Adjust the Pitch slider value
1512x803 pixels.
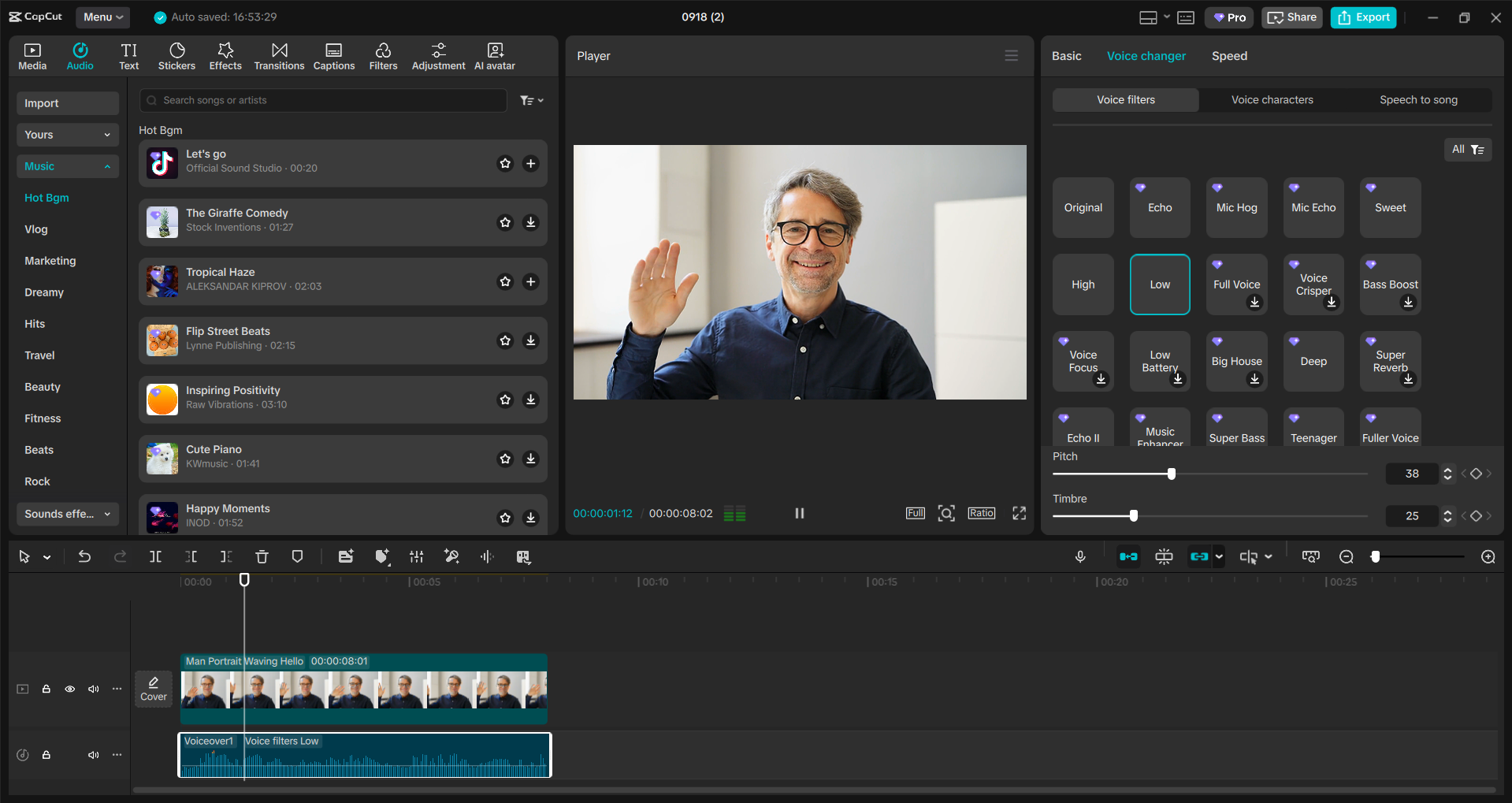click(1171, 474)
